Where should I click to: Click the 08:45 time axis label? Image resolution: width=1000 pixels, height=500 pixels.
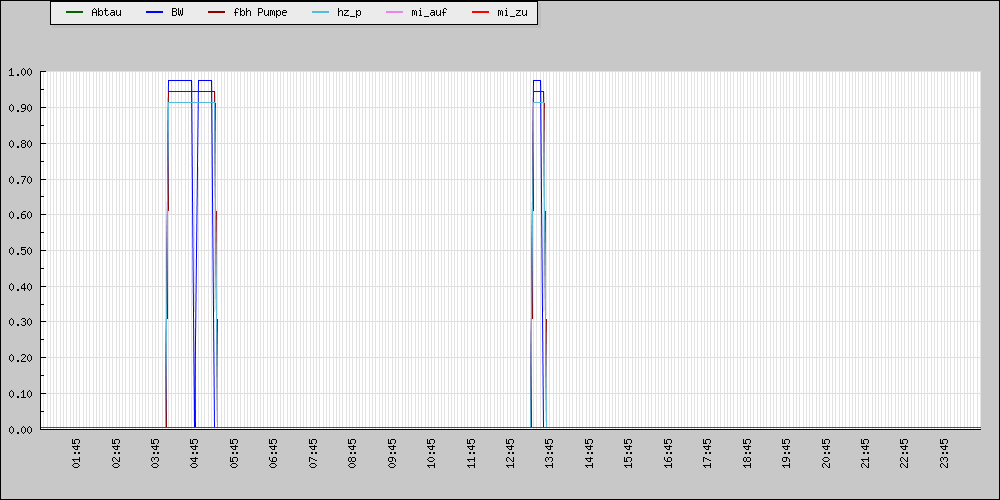pyautogui.click(x=353, y=452)
